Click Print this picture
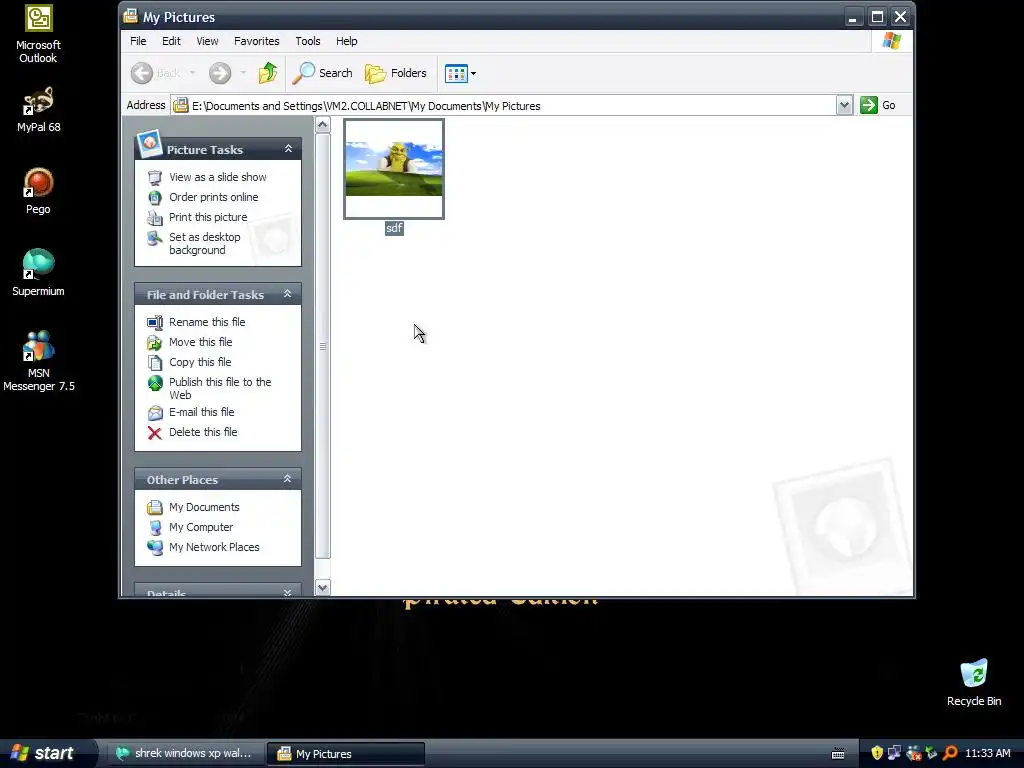 [x=208, y=217]
